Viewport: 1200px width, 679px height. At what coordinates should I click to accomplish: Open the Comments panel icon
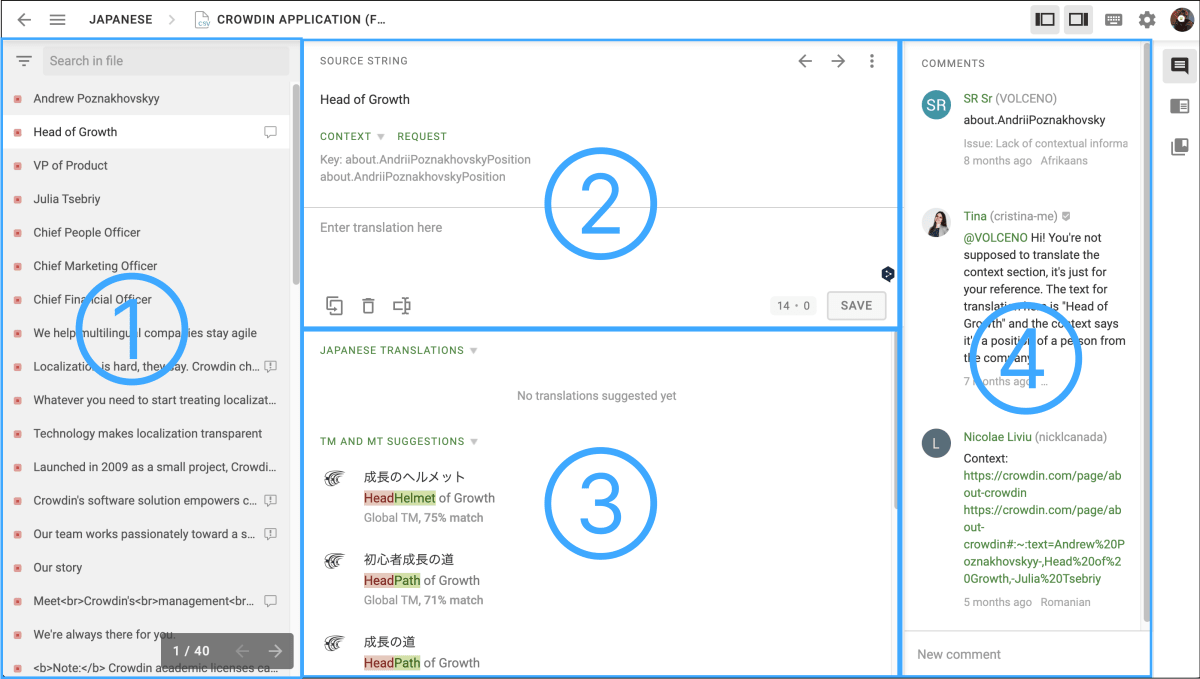coord(1179,66)
